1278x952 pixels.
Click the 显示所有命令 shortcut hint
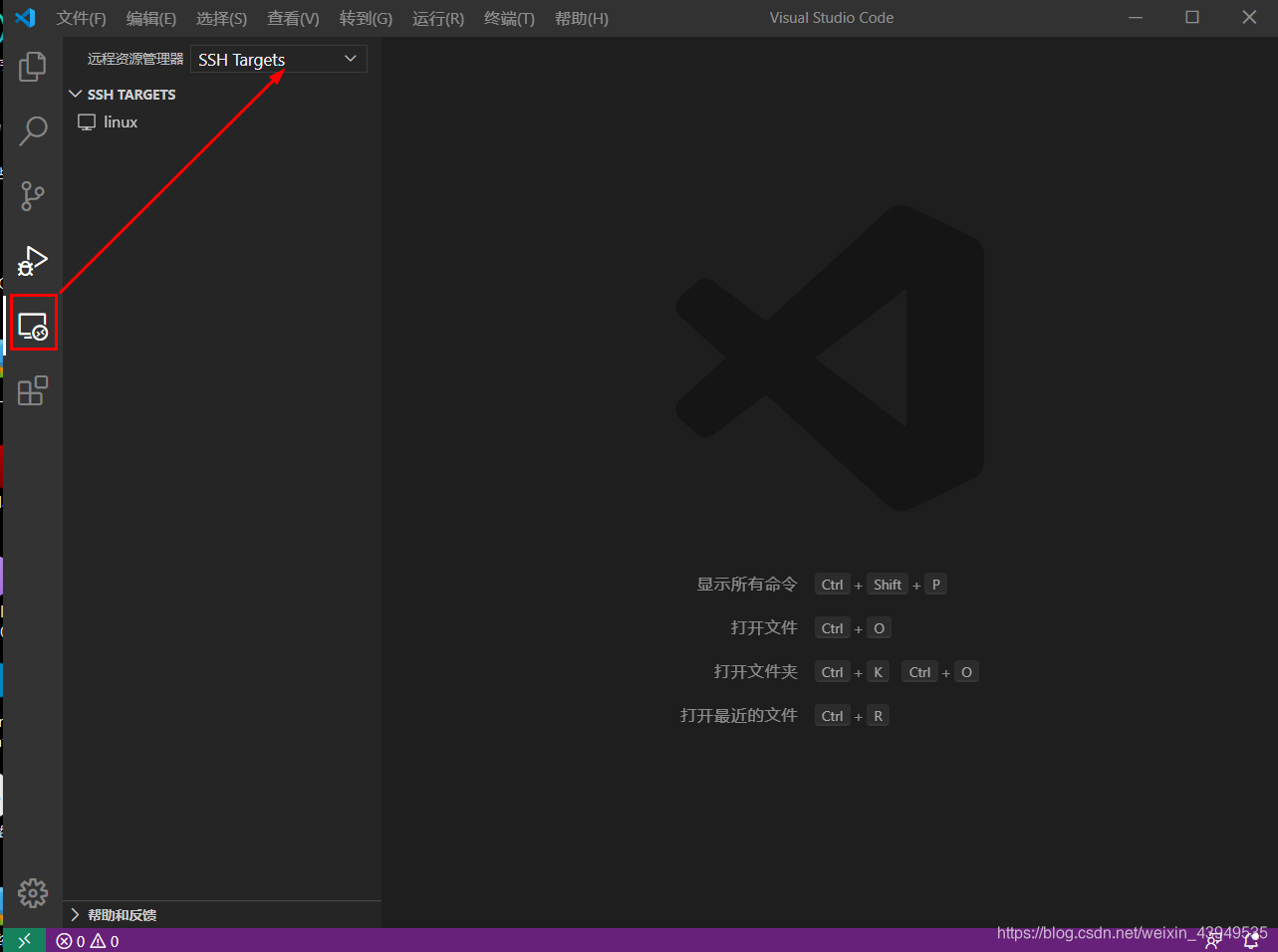click(747, 585)
